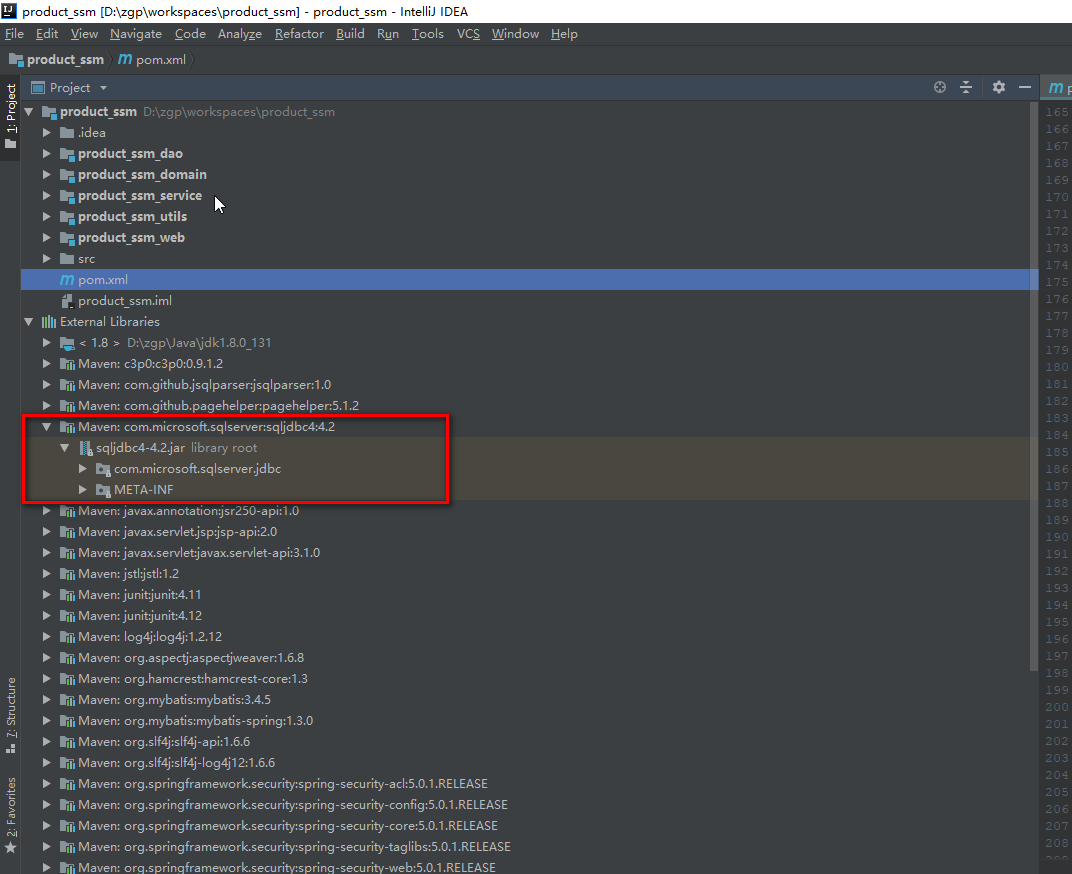Collapse the External Libraries node
The height and width of the screenshot is (874, 1072).
[28, 321]
